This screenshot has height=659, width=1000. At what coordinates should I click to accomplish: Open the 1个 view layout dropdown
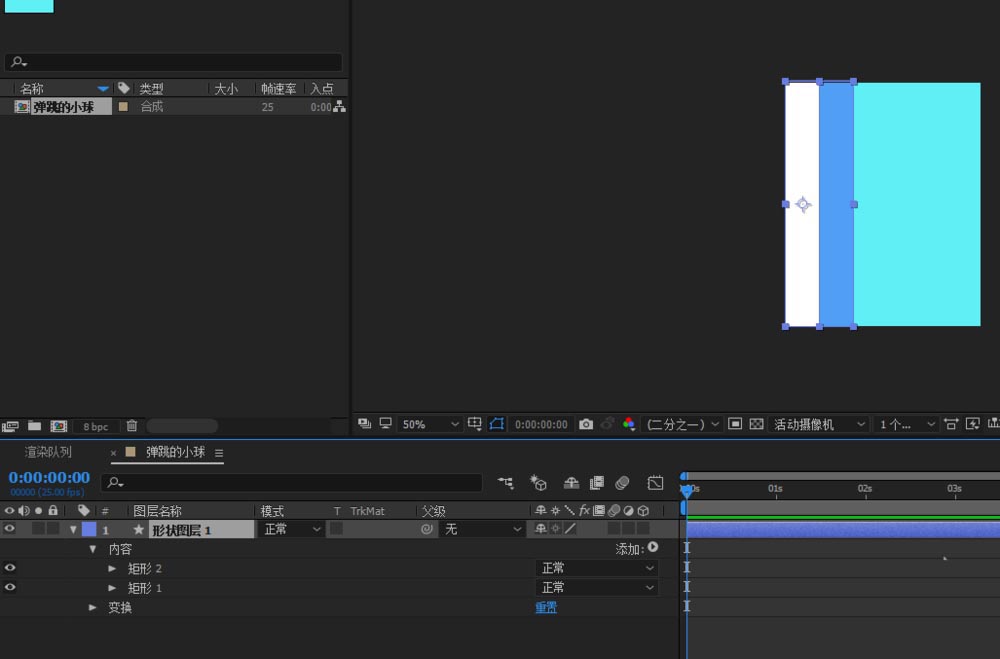coord(906,424)
